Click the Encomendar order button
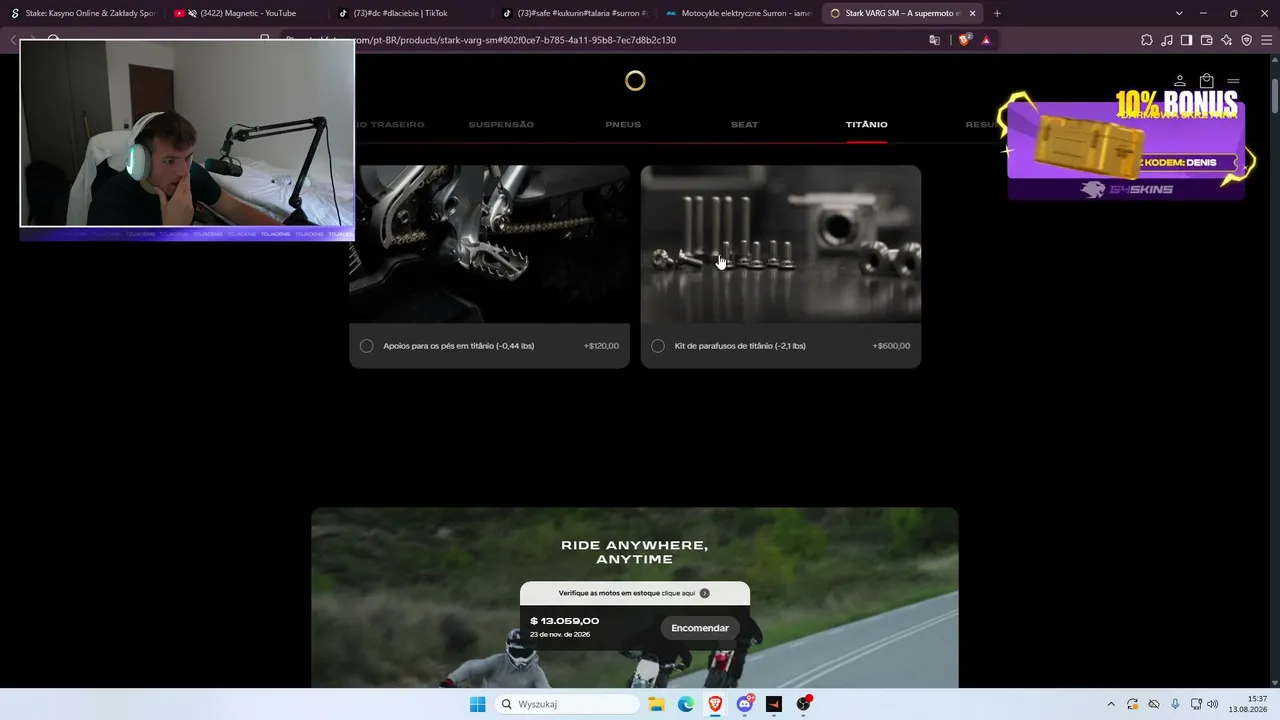1280x720 pixels. [x=700, y=628]
